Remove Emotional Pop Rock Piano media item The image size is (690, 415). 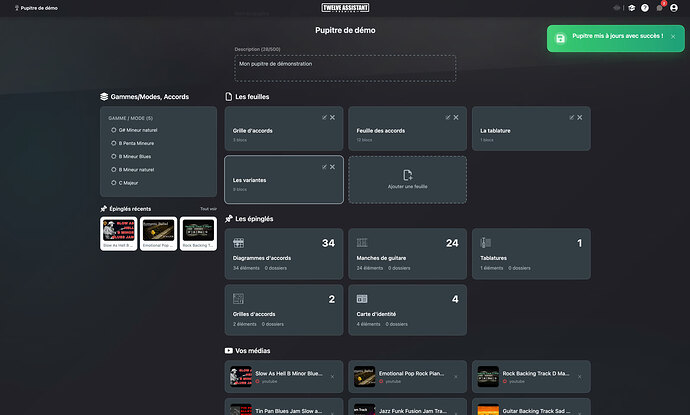coord(456,377)
